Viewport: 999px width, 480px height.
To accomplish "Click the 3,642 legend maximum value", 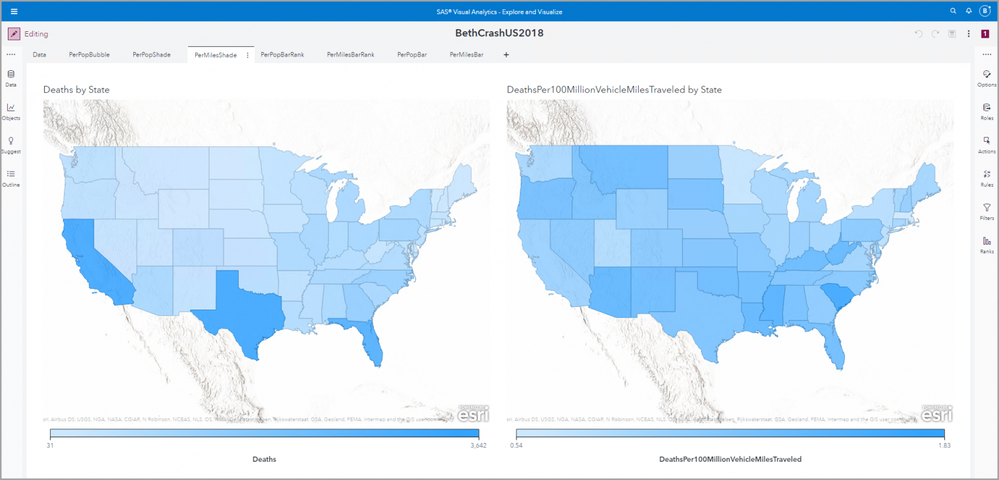I will pyautogui.click(x=477, y=446).
